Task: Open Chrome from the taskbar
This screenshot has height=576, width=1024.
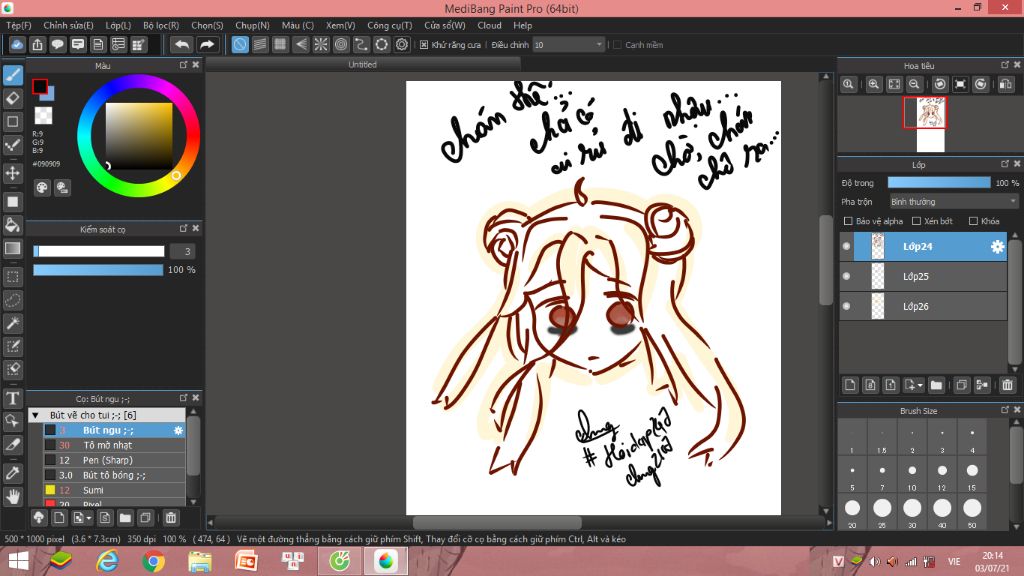Action: click(x=153, y=561)
